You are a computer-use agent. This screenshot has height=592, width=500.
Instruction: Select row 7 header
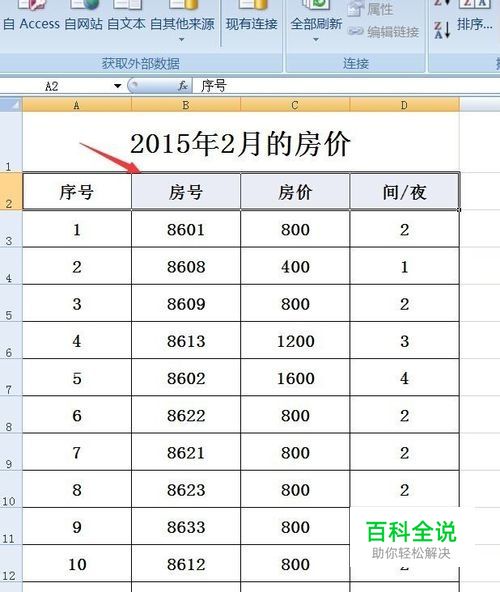11,378
